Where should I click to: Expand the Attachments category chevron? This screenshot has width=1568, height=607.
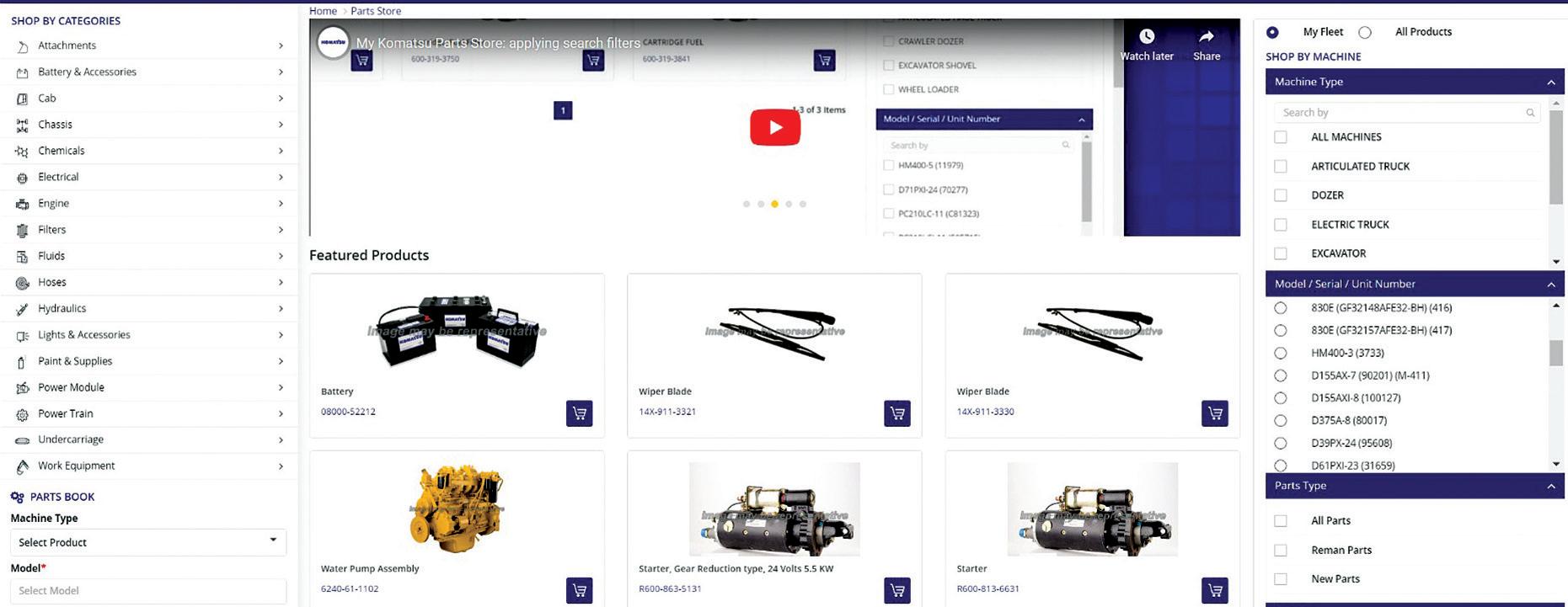(x=281, y=45)
